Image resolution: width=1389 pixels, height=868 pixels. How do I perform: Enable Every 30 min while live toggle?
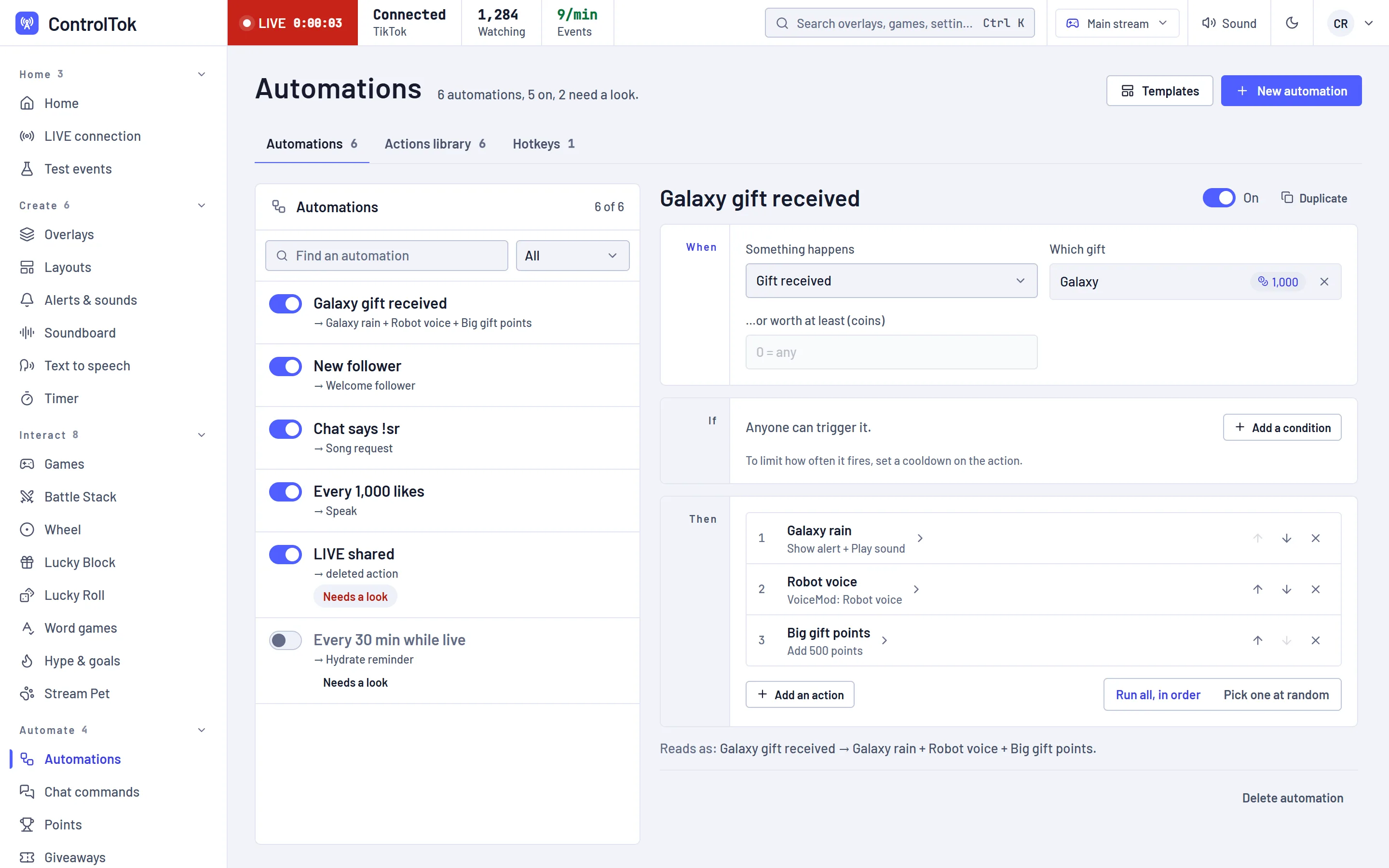click(x=285, y=640)
